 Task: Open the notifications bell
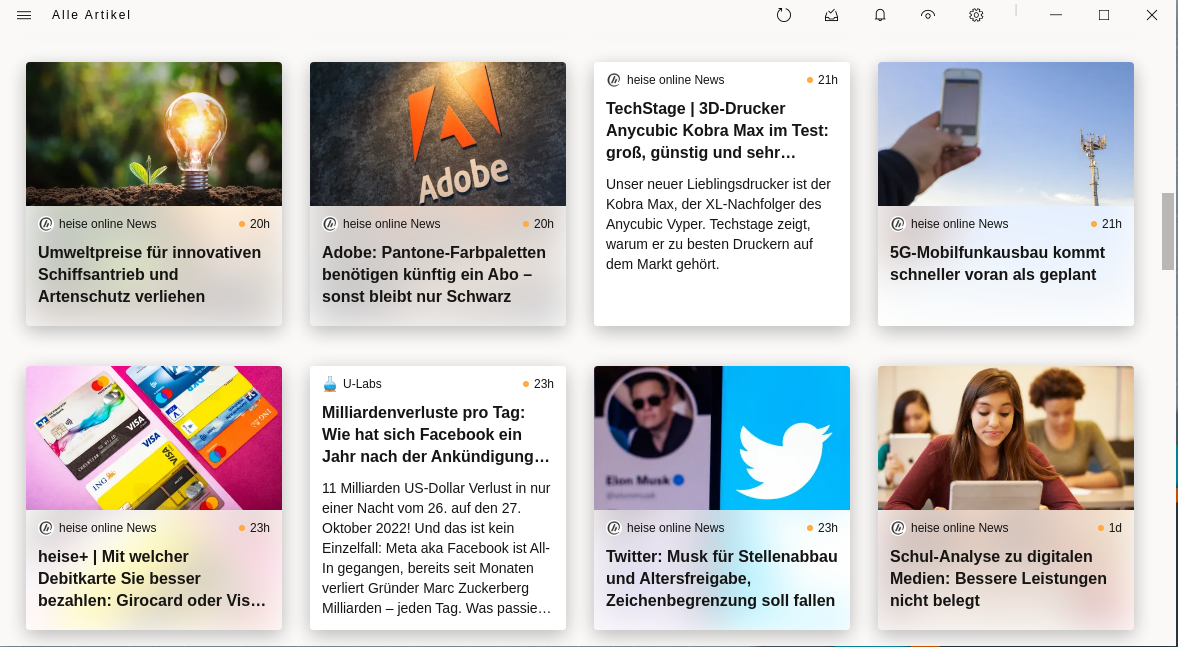click(x=880, y=15)
